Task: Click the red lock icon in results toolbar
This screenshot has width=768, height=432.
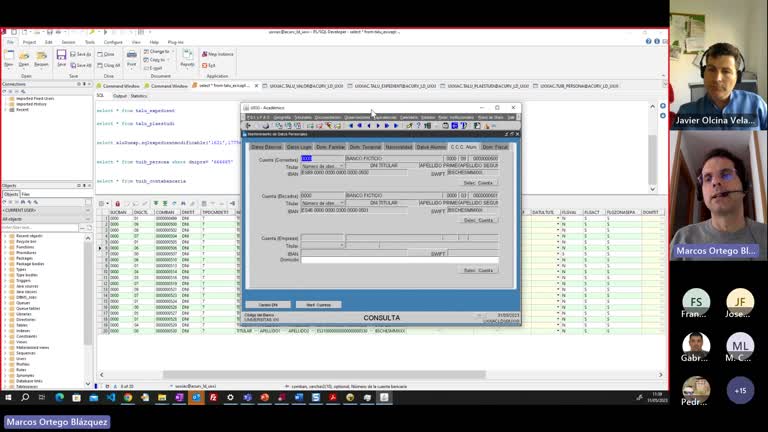Action: [x=117, y=203]
